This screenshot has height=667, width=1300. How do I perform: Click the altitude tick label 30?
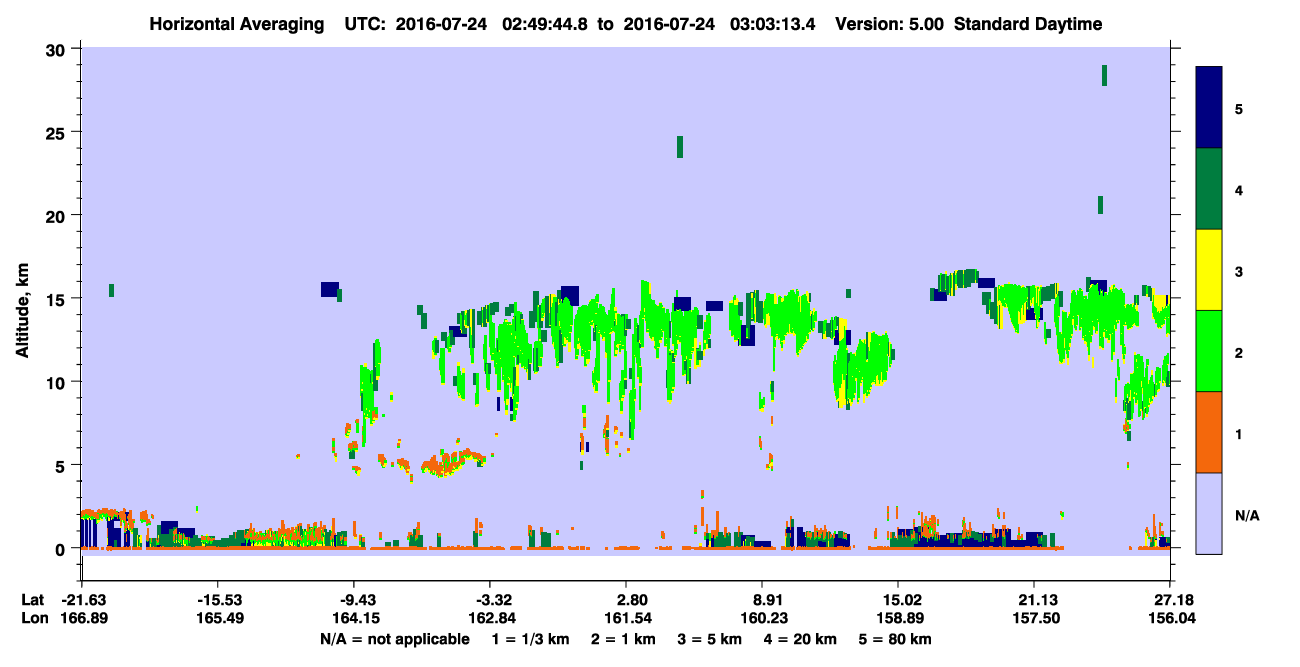(x=58, y=49)
